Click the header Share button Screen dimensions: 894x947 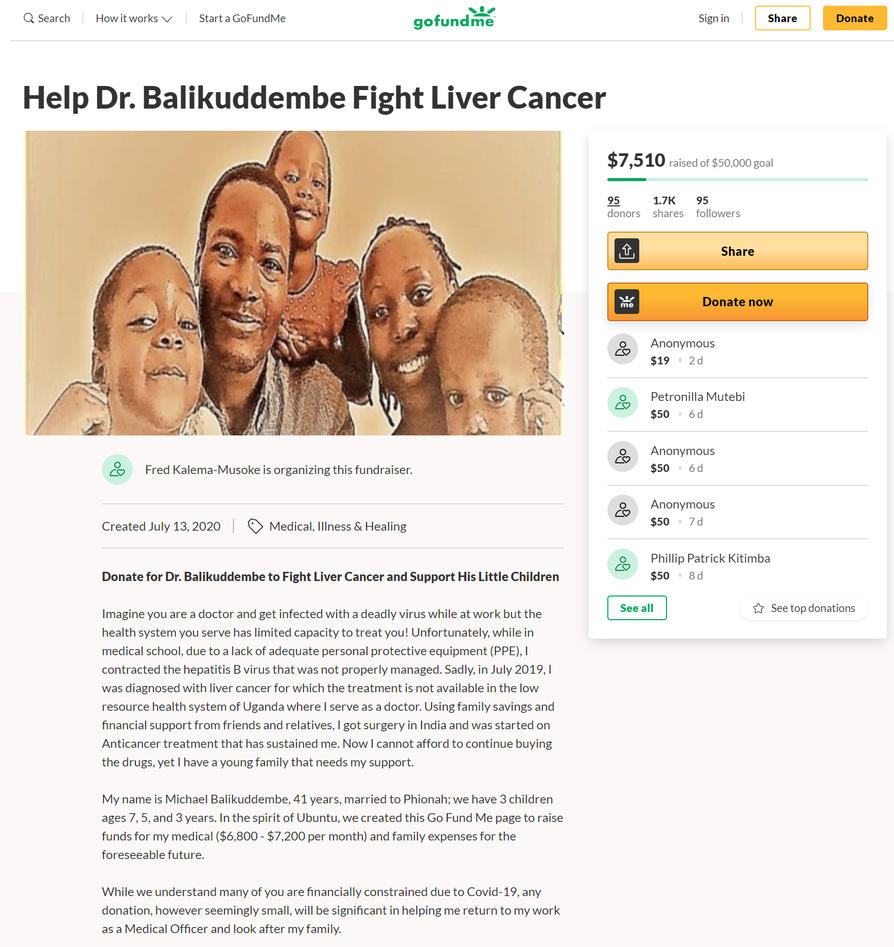[x=782, y=18]
